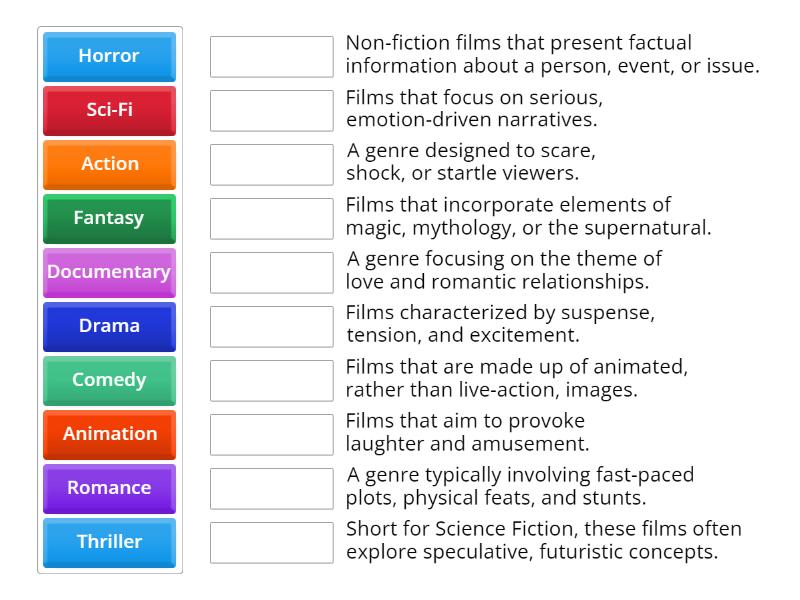Select the Romance genre tile
This screenshot has width=800, height=600.
[x=109, y=488]
